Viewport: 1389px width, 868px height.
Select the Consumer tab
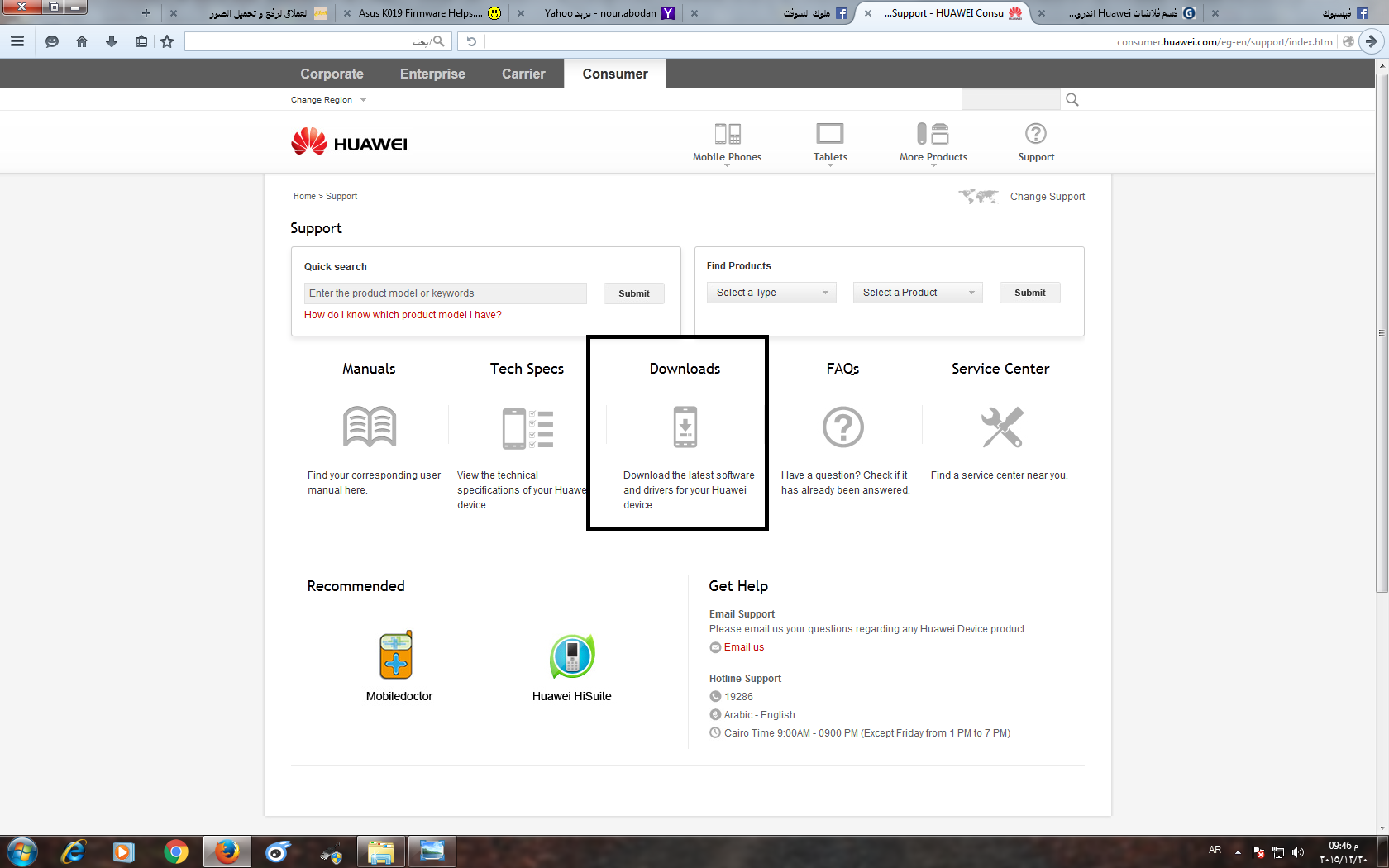coord(615,74)
